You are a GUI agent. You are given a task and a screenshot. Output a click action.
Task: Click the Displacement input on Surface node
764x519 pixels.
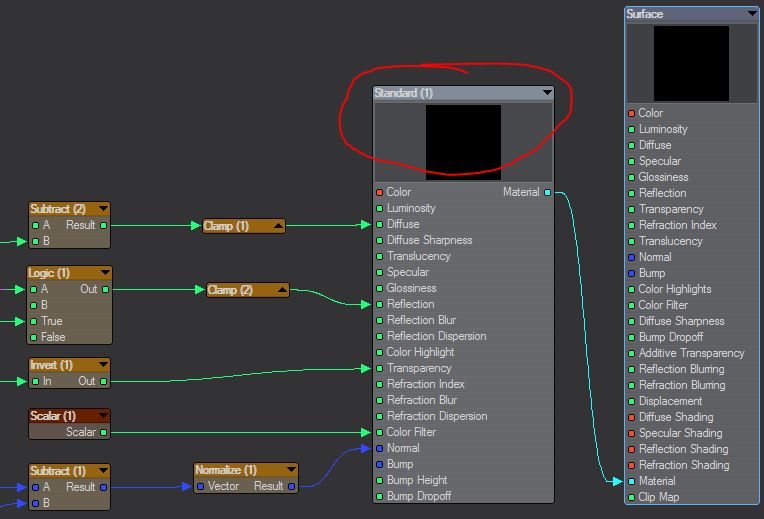[631, 401]
